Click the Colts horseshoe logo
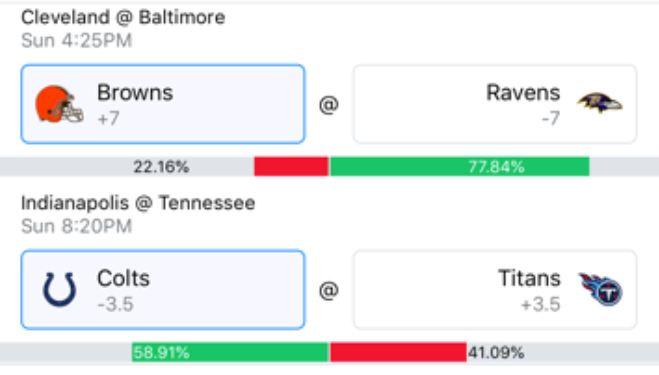 tap(59, 289)
